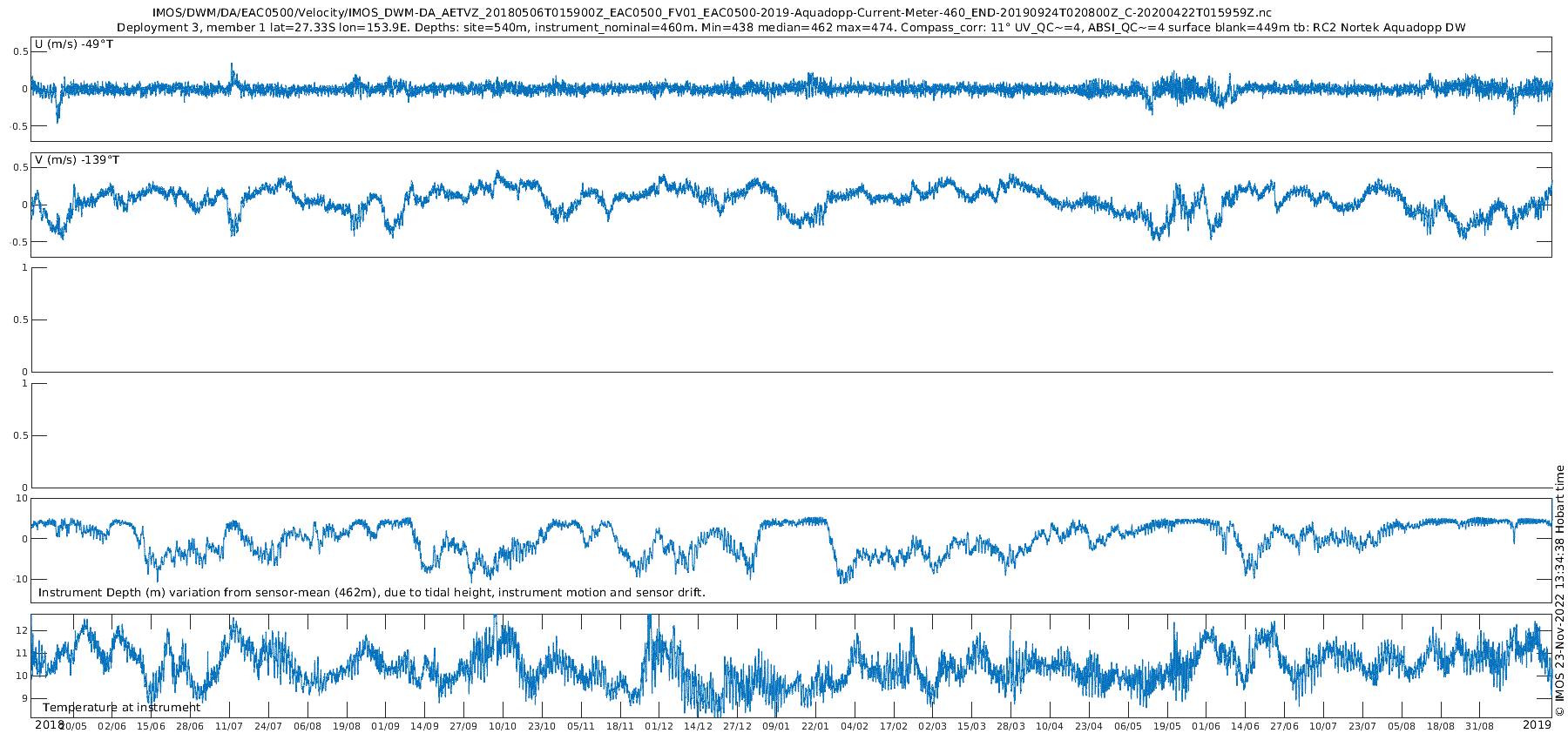Viewport: 1568px width, 740px height.
Task: Click the '06/05' date tick
Action: (x=1128, y=727)
